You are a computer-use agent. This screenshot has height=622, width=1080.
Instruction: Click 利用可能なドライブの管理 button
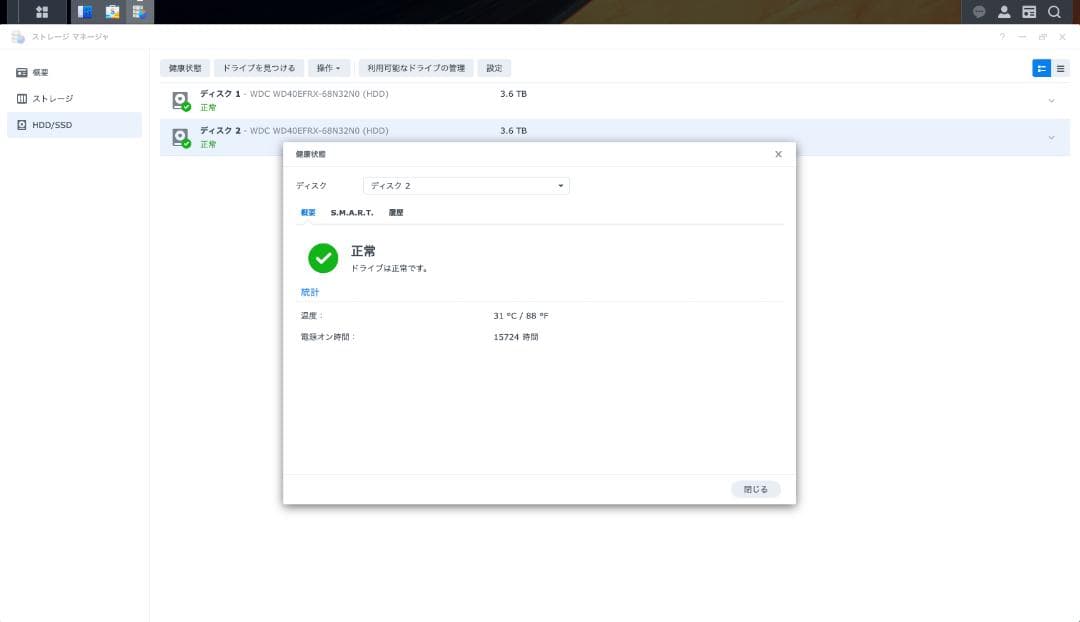pos(416,68)
